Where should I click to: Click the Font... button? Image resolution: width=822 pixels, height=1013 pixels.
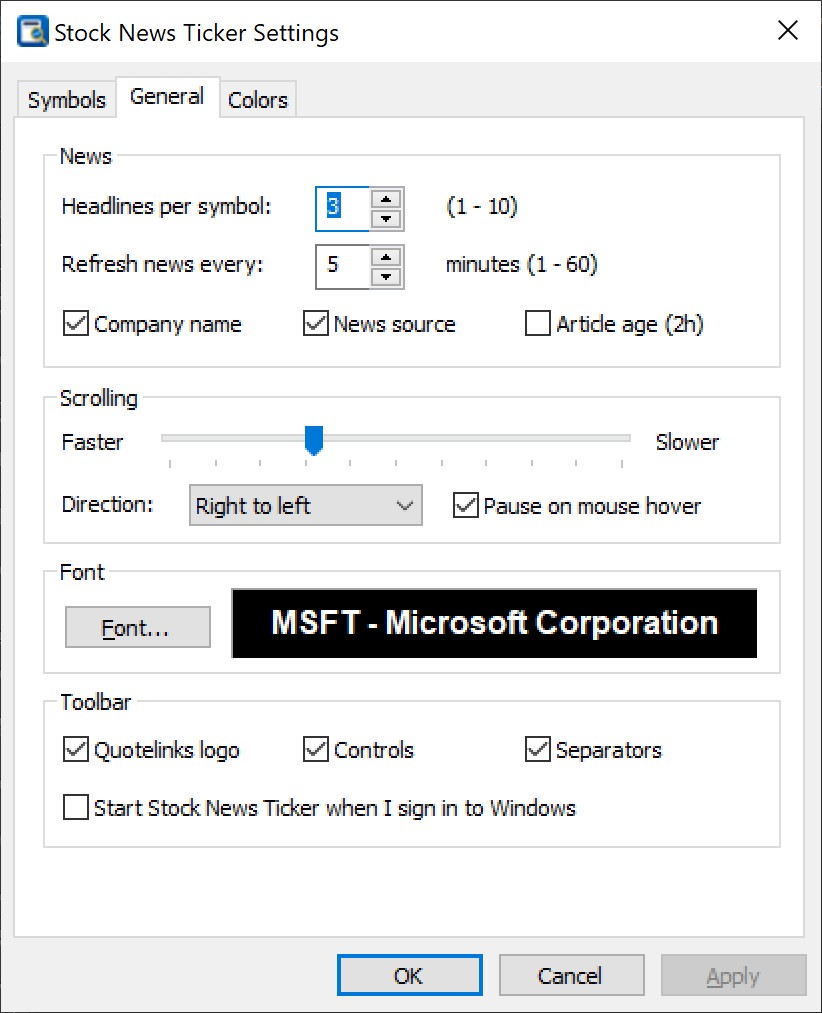pos(138,627)
